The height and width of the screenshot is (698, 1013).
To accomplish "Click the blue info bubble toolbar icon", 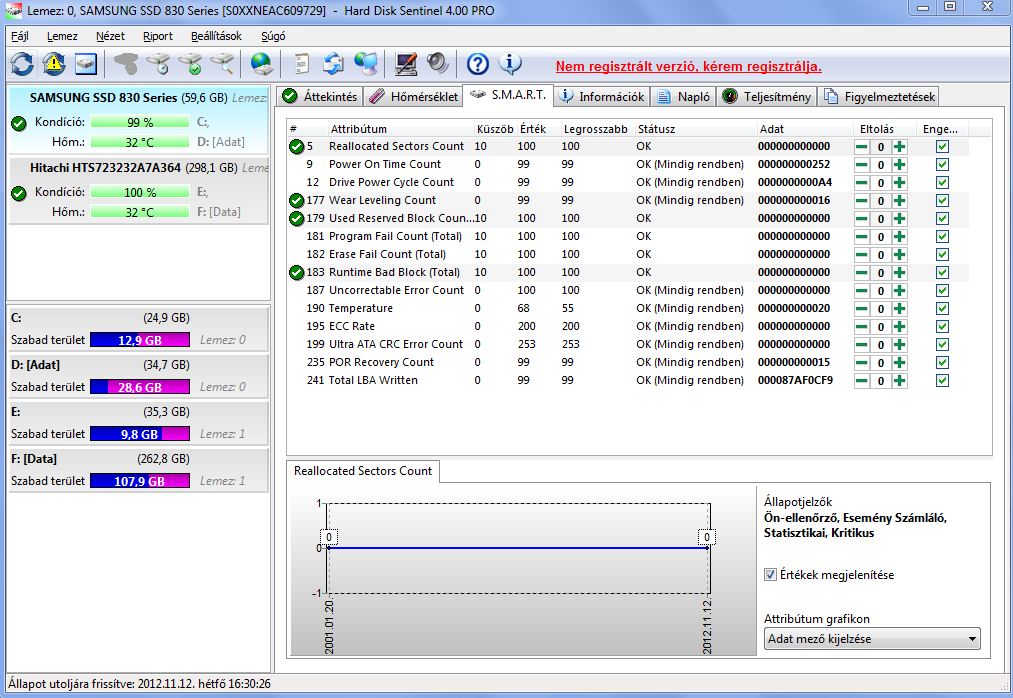I will 510,64.
